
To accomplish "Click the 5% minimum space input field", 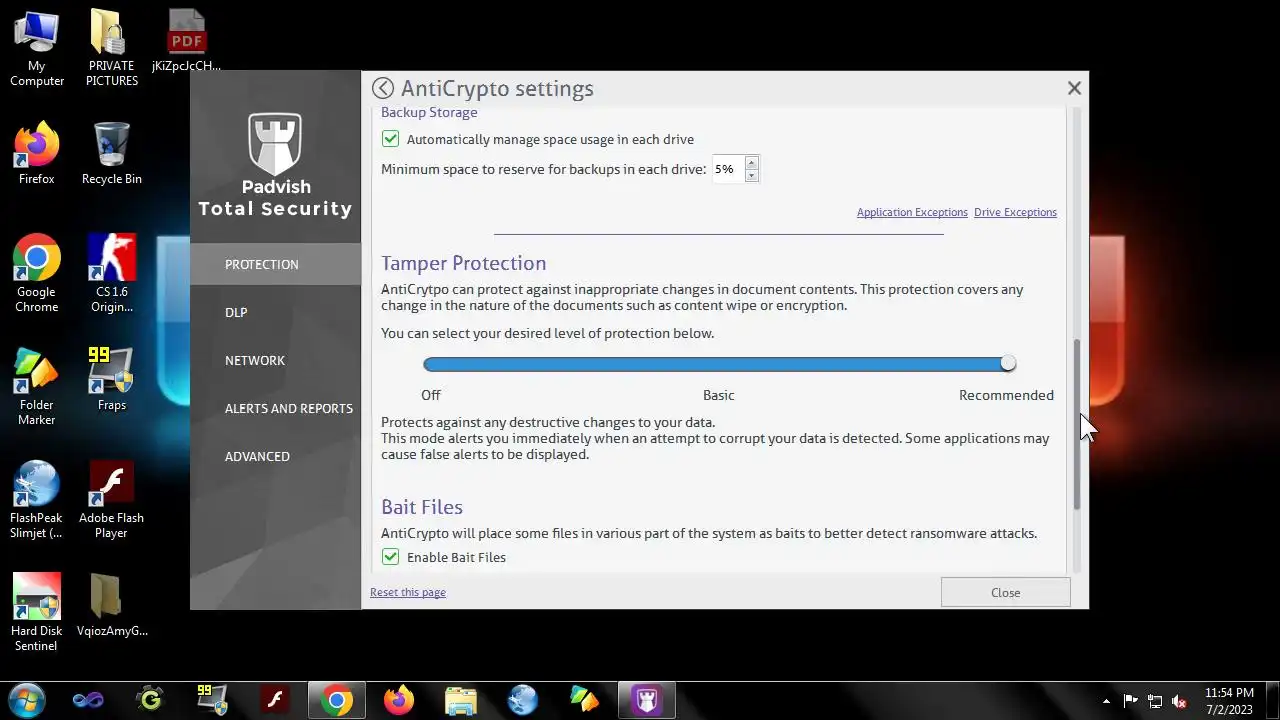I will [727, 169].
